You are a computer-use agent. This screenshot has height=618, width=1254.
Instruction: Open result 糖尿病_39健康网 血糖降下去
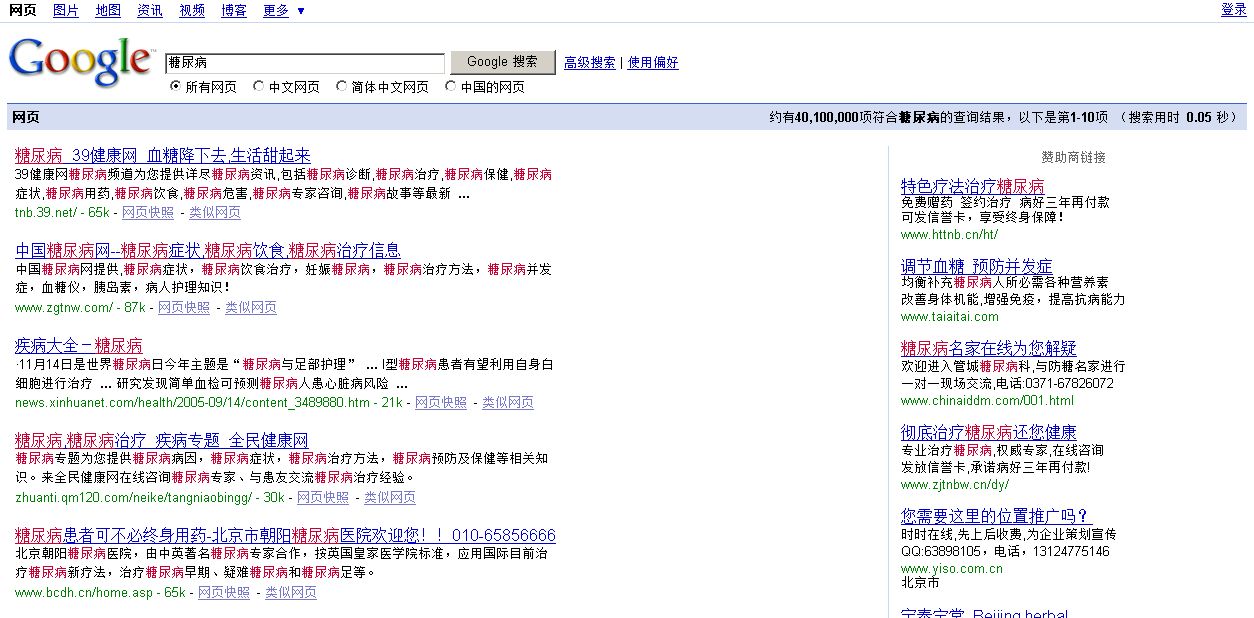(163, 155)
